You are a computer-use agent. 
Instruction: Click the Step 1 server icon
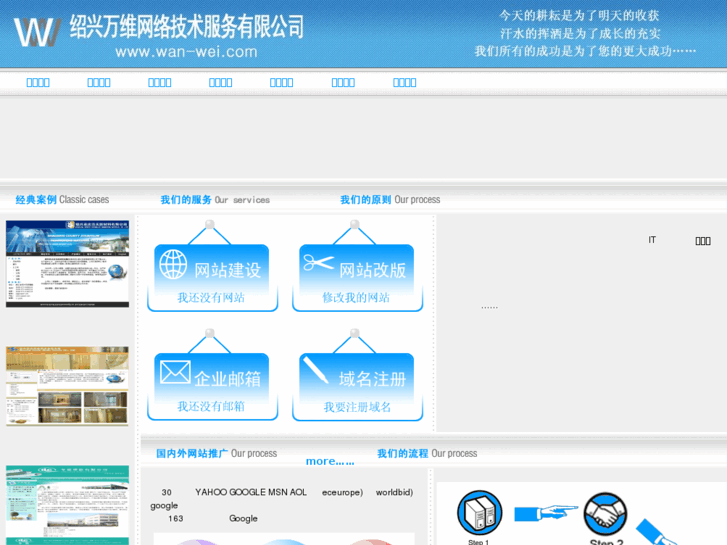[479, 513]
